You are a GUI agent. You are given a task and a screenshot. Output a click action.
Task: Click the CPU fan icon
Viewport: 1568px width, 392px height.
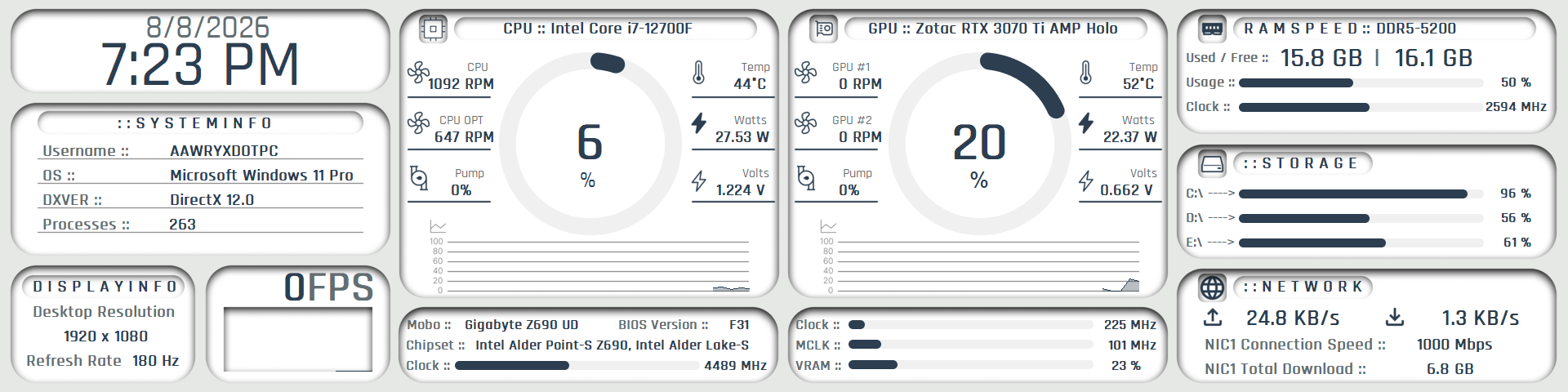pos(418,73)
